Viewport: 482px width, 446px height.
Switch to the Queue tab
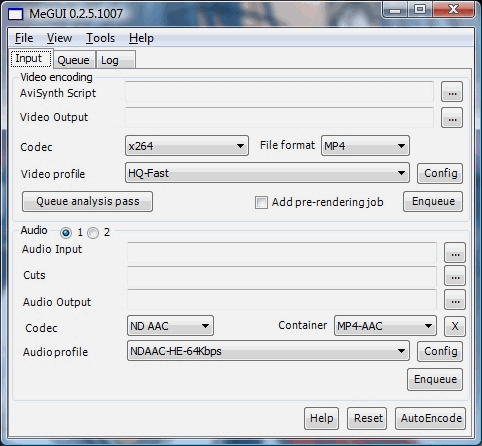click(73, 60)
